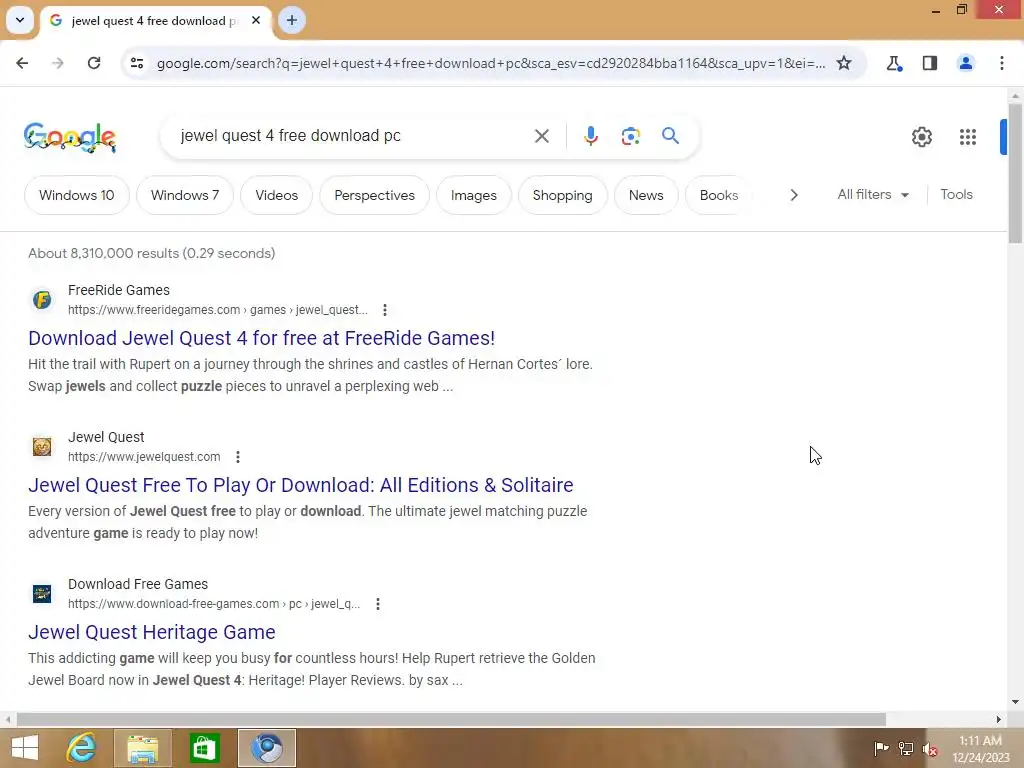Open Jewel Quest Heritage Game link

pyautogui.click(x=152, y=632)
